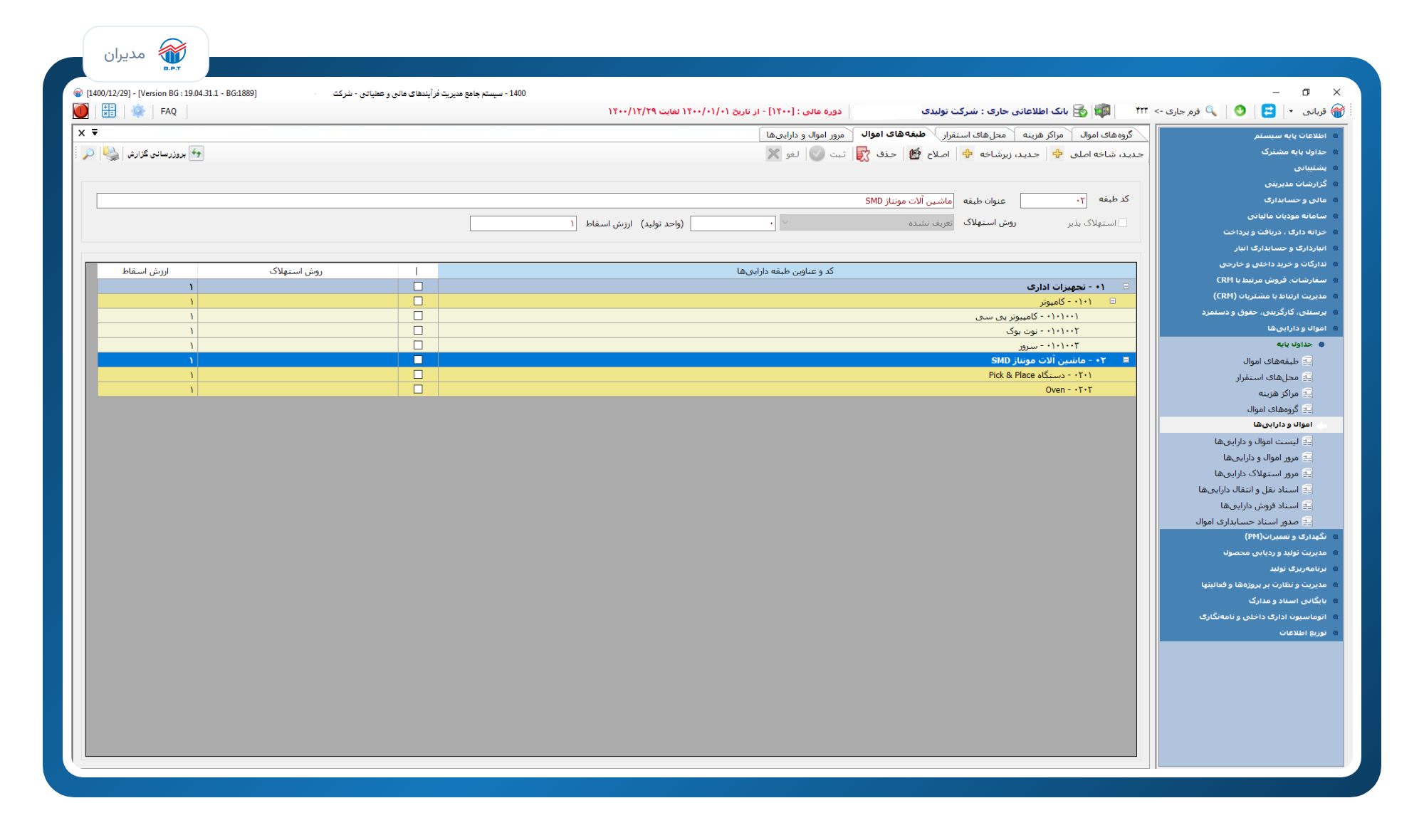Click the printer icon in the report toolbar
Image resolution: width=1424 pixels, height=840 pixels.
tap(111, 154)
